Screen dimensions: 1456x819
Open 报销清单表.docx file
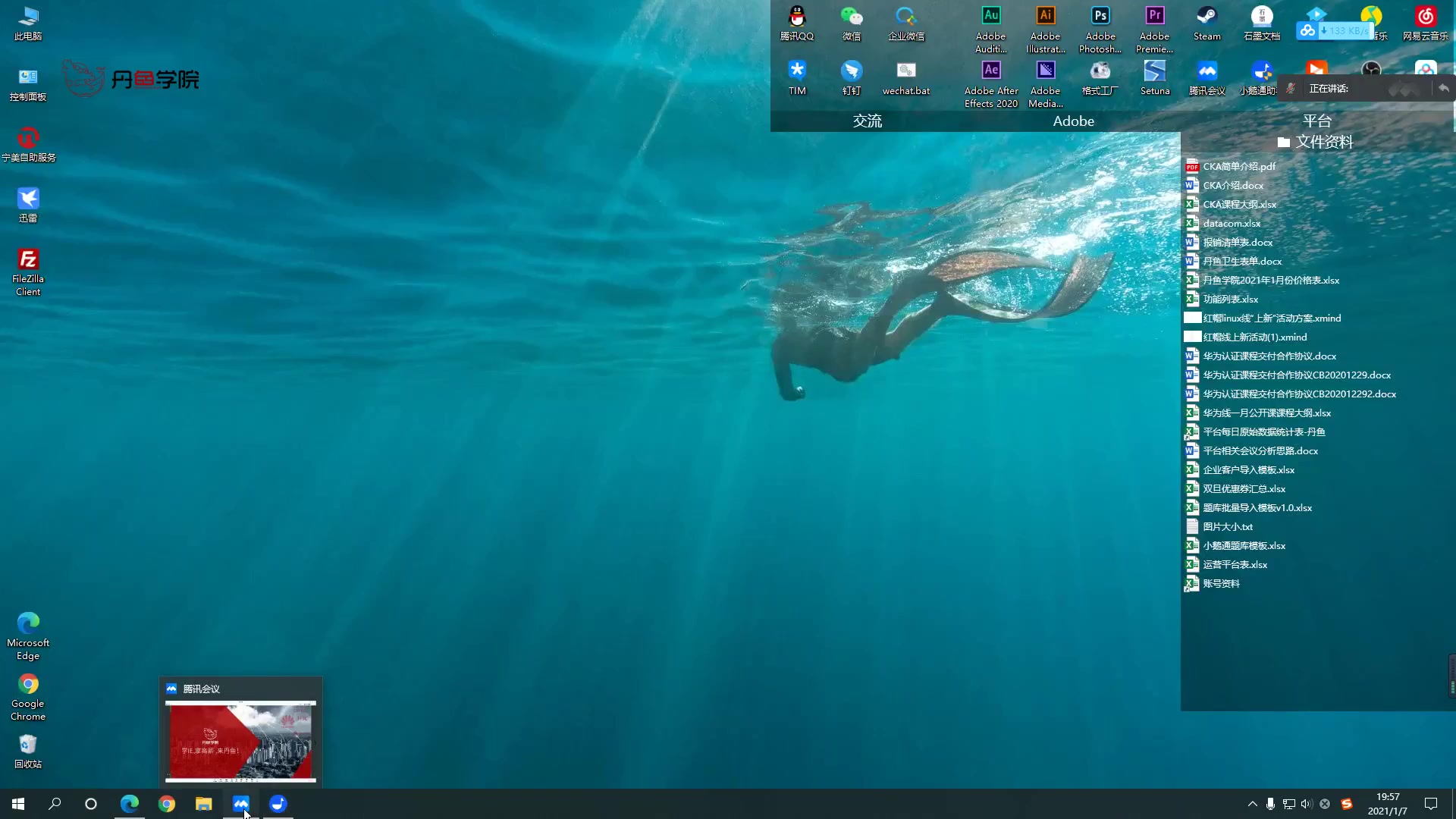(1228, 242)
